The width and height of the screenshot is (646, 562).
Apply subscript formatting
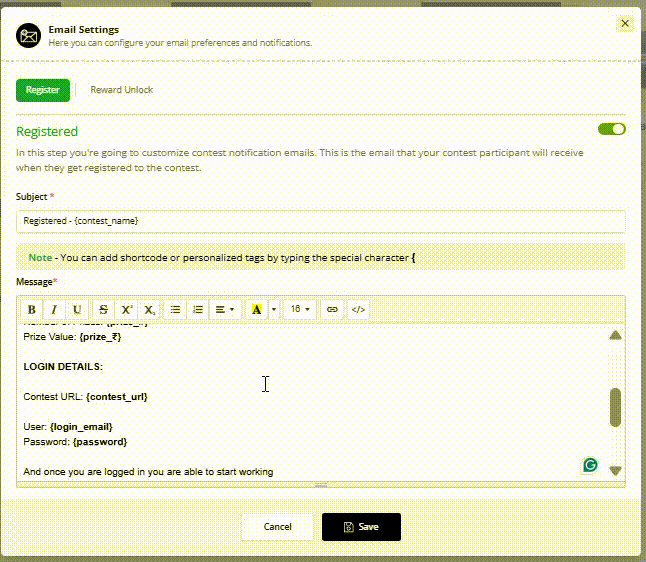click(x=149, y=309)
